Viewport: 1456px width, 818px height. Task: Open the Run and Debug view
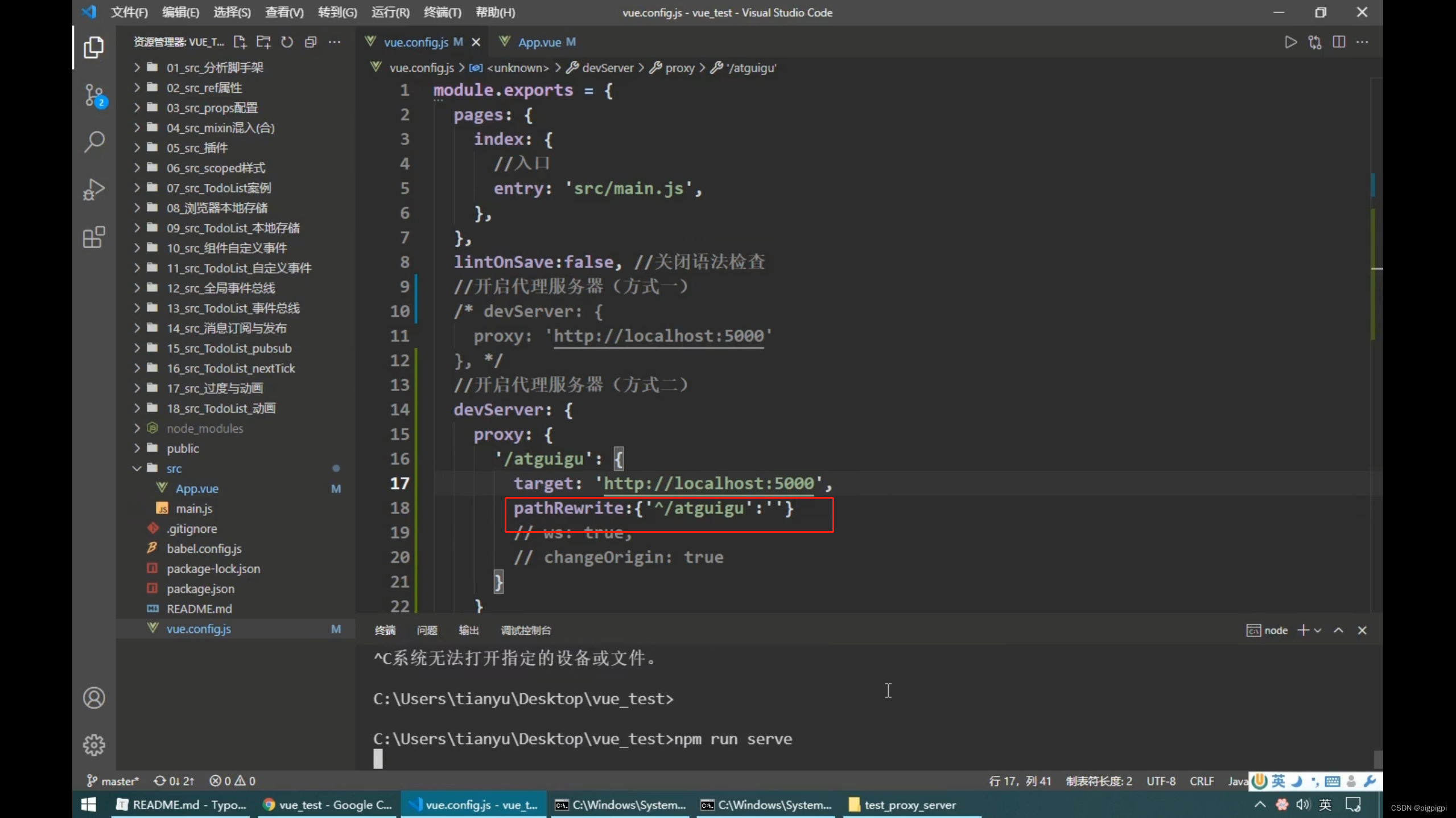[x=94, y=190]
